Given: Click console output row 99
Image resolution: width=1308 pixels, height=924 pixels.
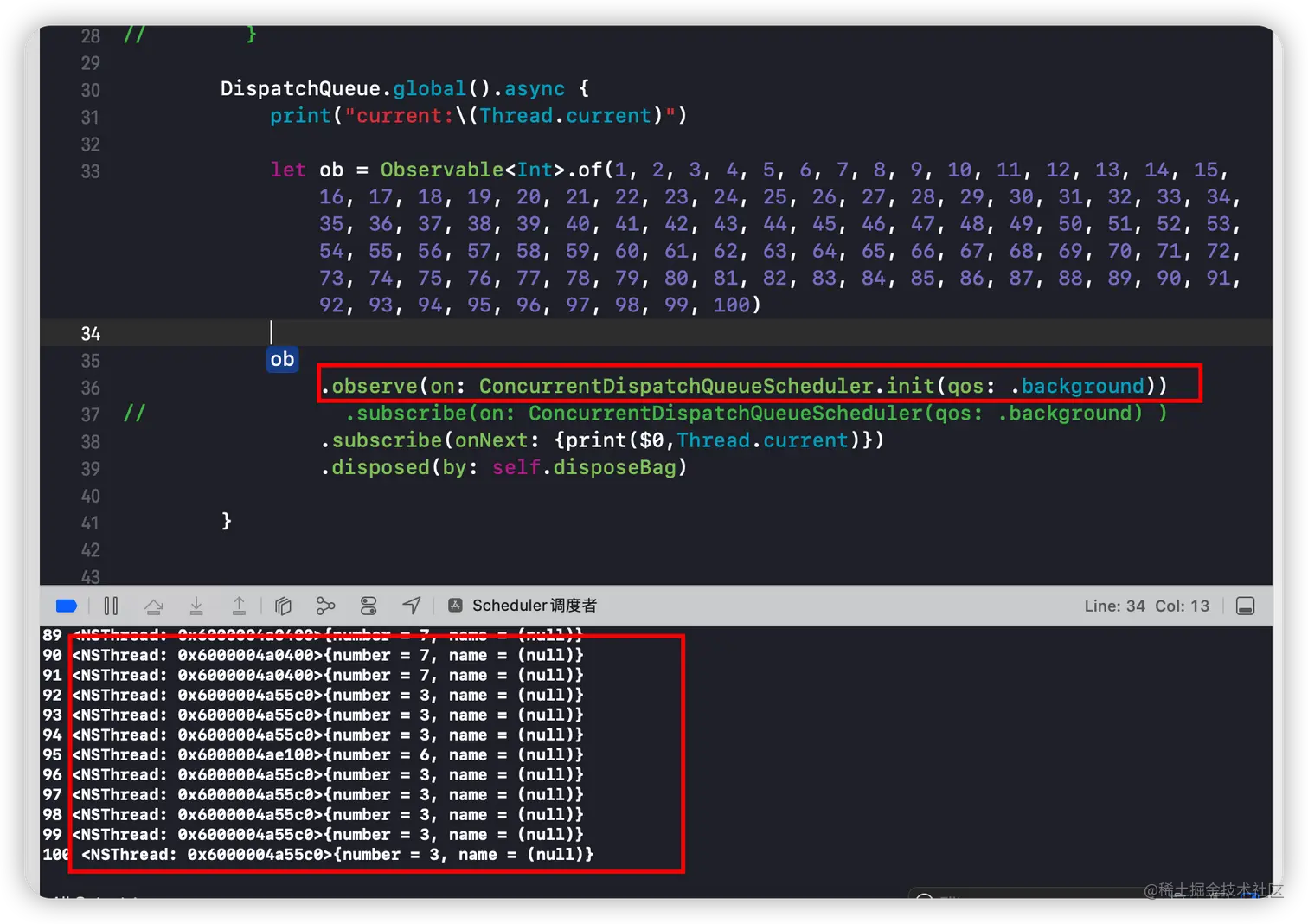Looking at the screenshot, I should tap(313, 834).
